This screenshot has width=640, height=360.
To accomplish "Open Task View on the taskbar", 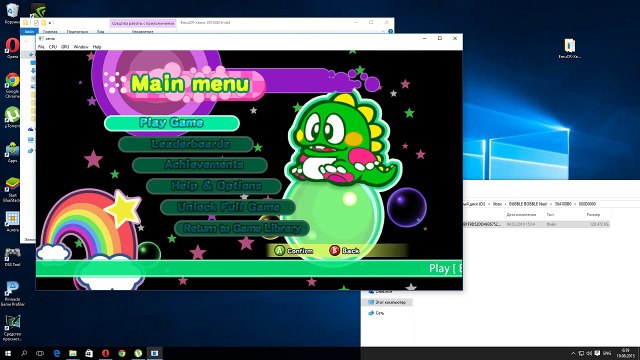I will tap(40, 353).
